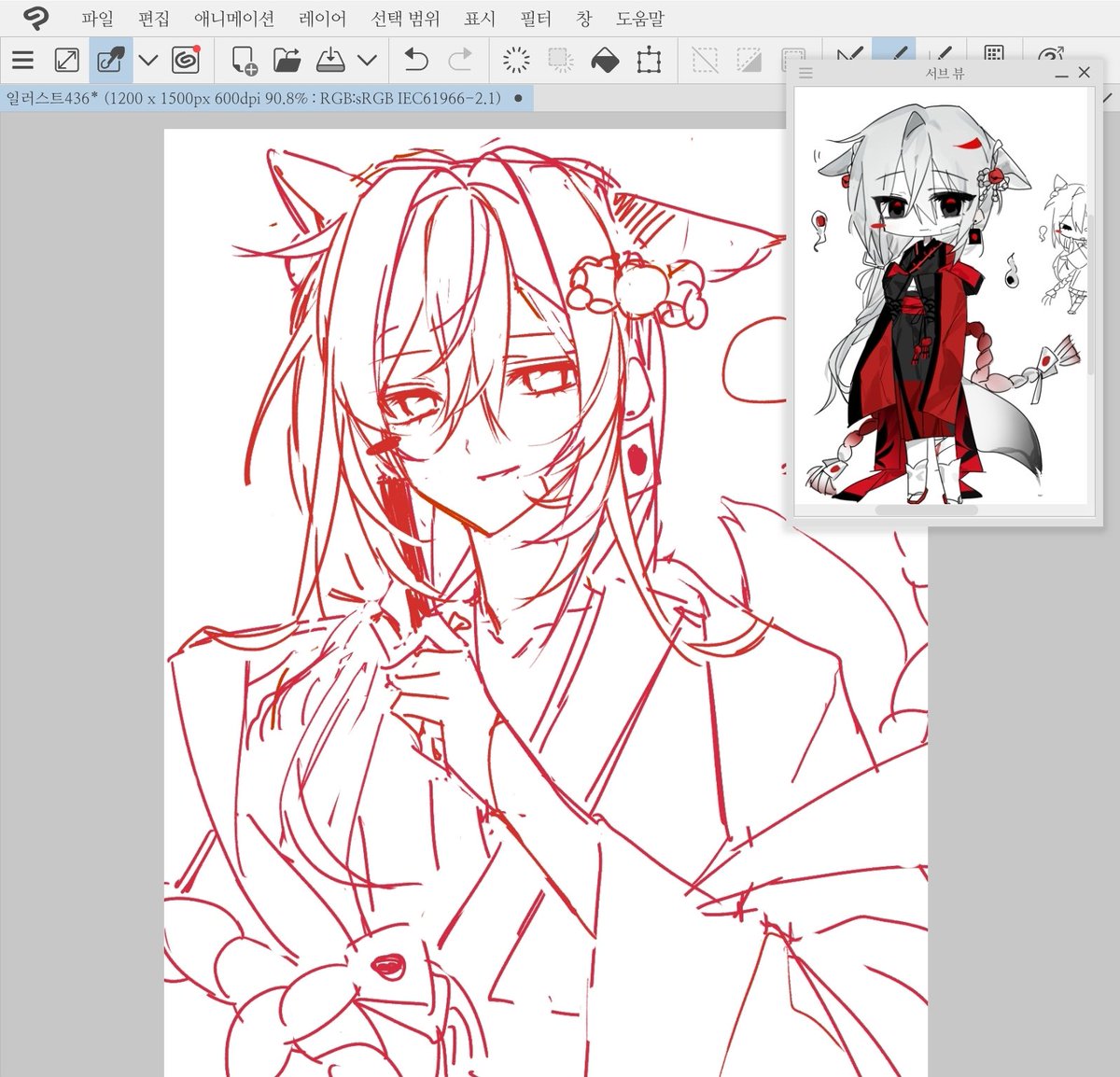Image resolution: width=1120 pixels, height=1077 pixels.
Task: Open the 파일 menu
Action: pos(96,19)
